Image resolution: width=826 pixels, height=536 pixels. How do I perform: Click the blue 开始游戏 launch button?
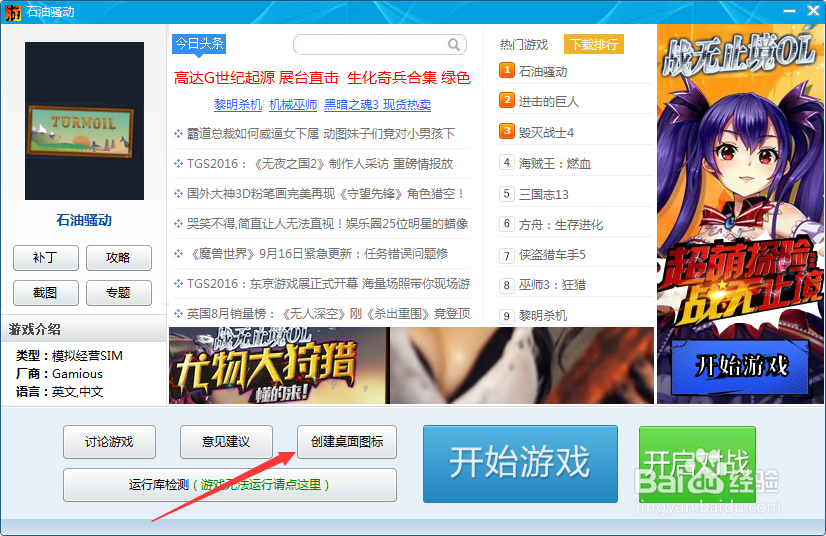(520, 464)
